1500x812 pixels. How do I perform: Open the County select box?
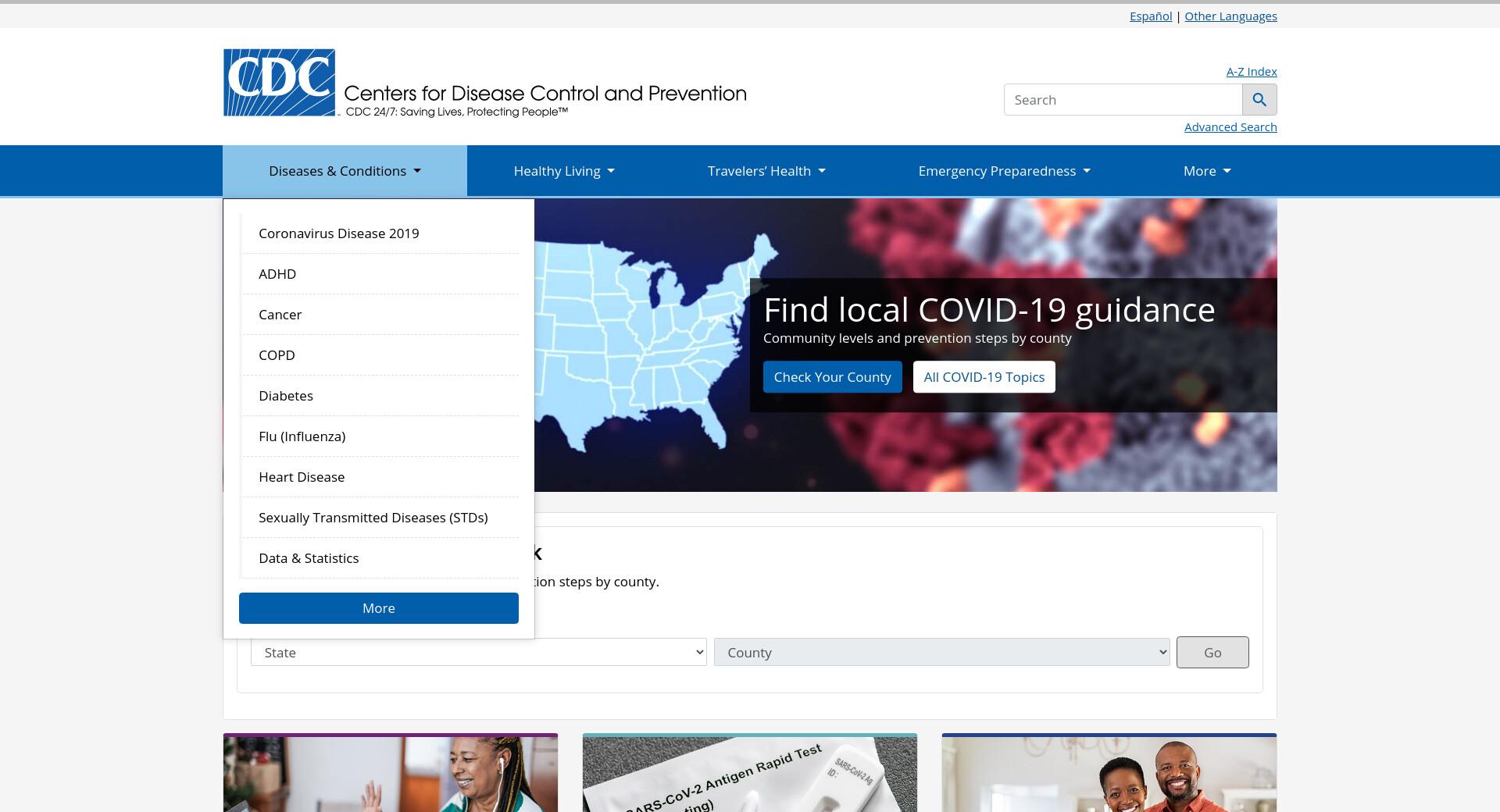941,653
